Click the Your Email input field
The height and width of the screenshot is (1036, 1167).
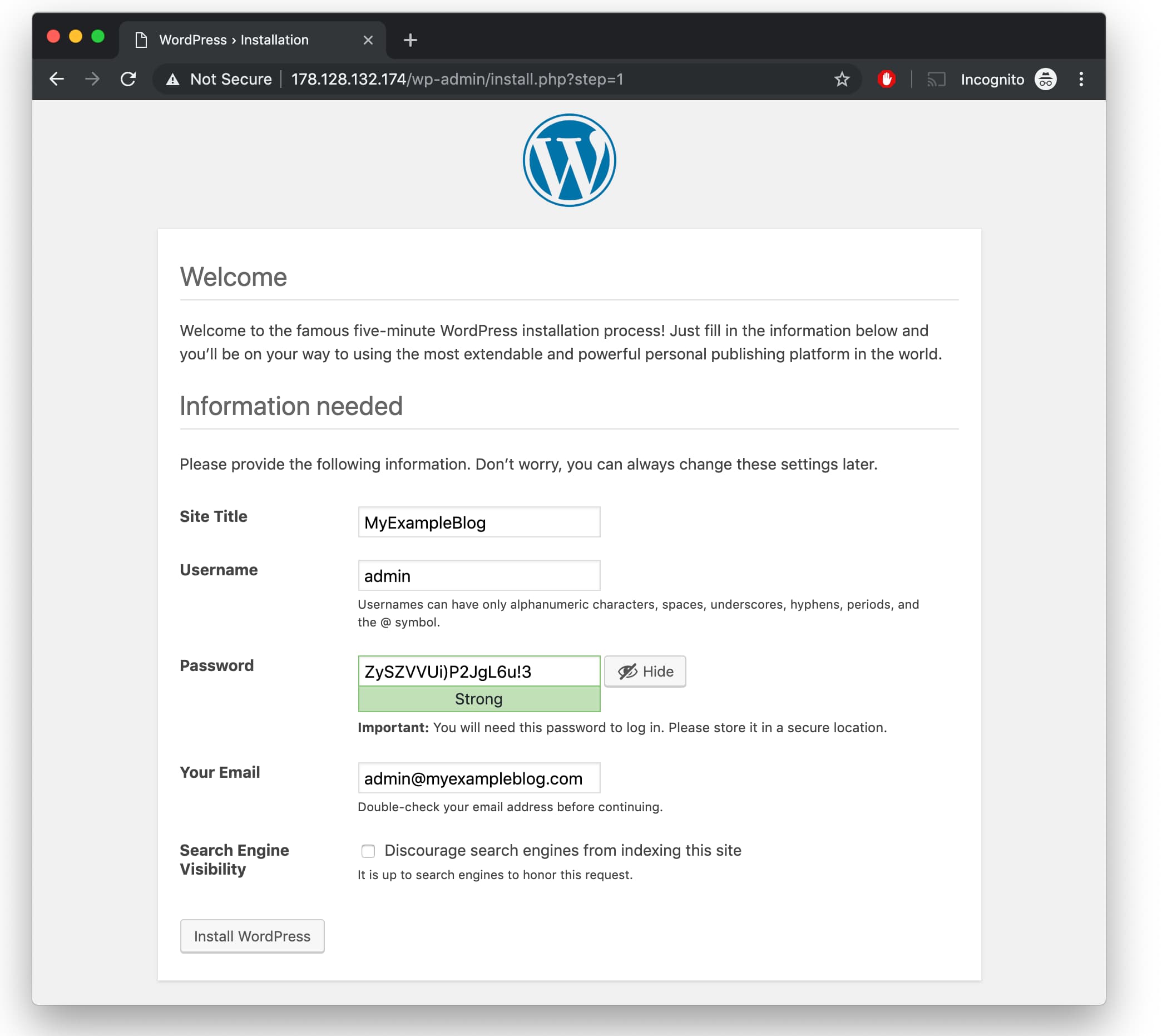[479, 779]
